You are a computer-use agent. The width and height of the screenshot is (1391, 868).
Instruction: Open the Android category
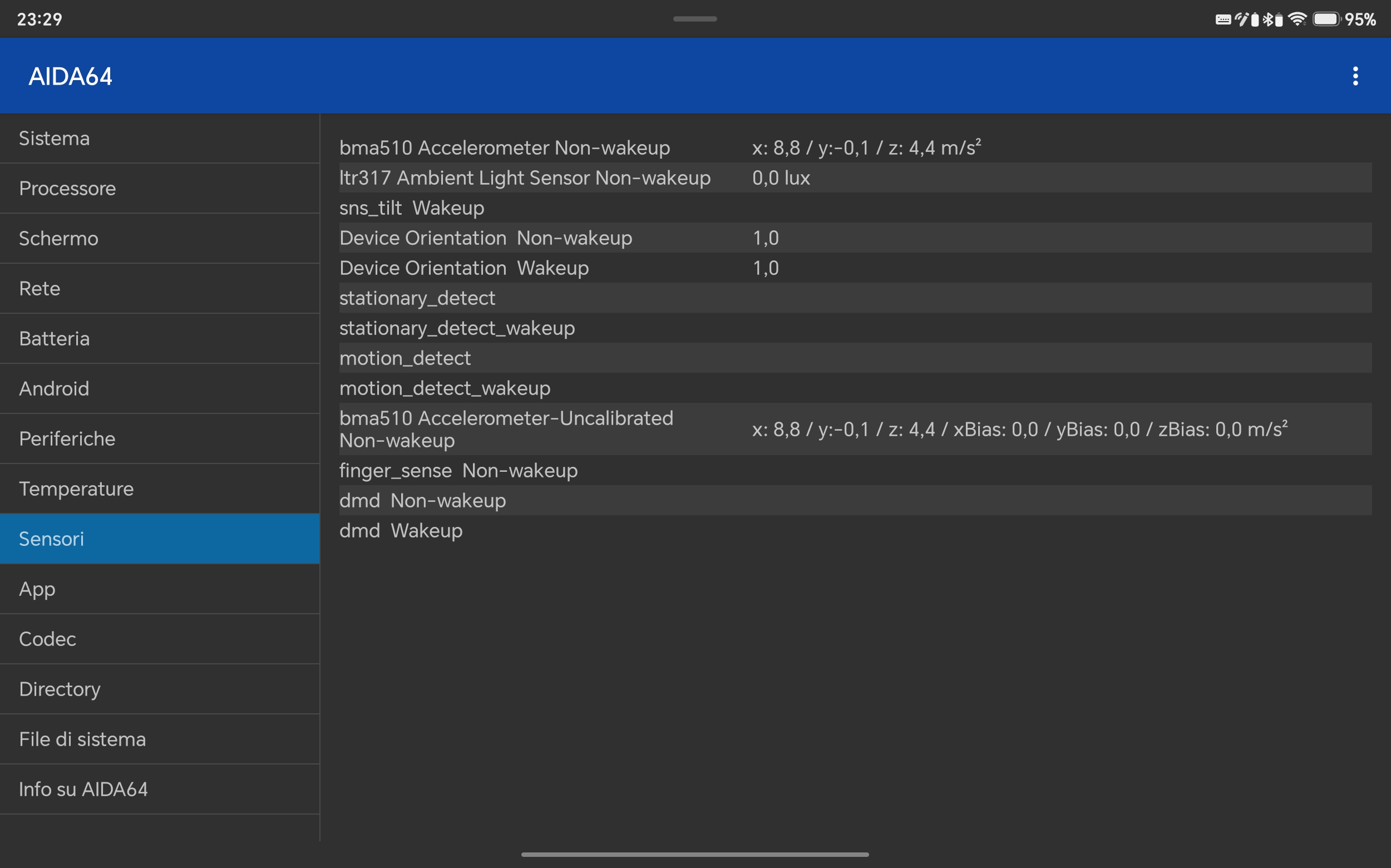pyautogui.click(x=160, y=388)
